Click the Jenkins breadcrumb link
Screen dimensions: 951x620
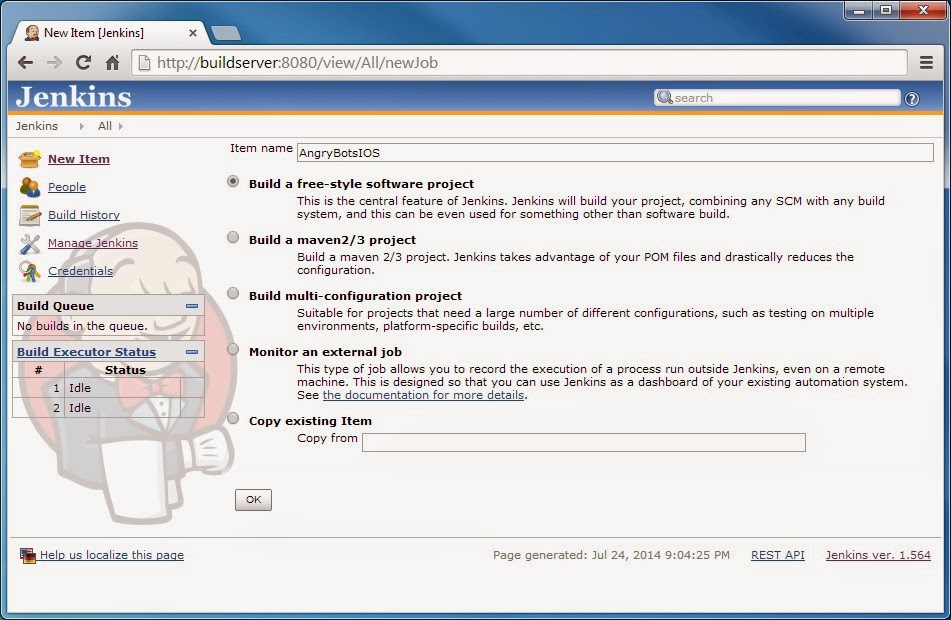pyautogui.click(x=37, y=126)
